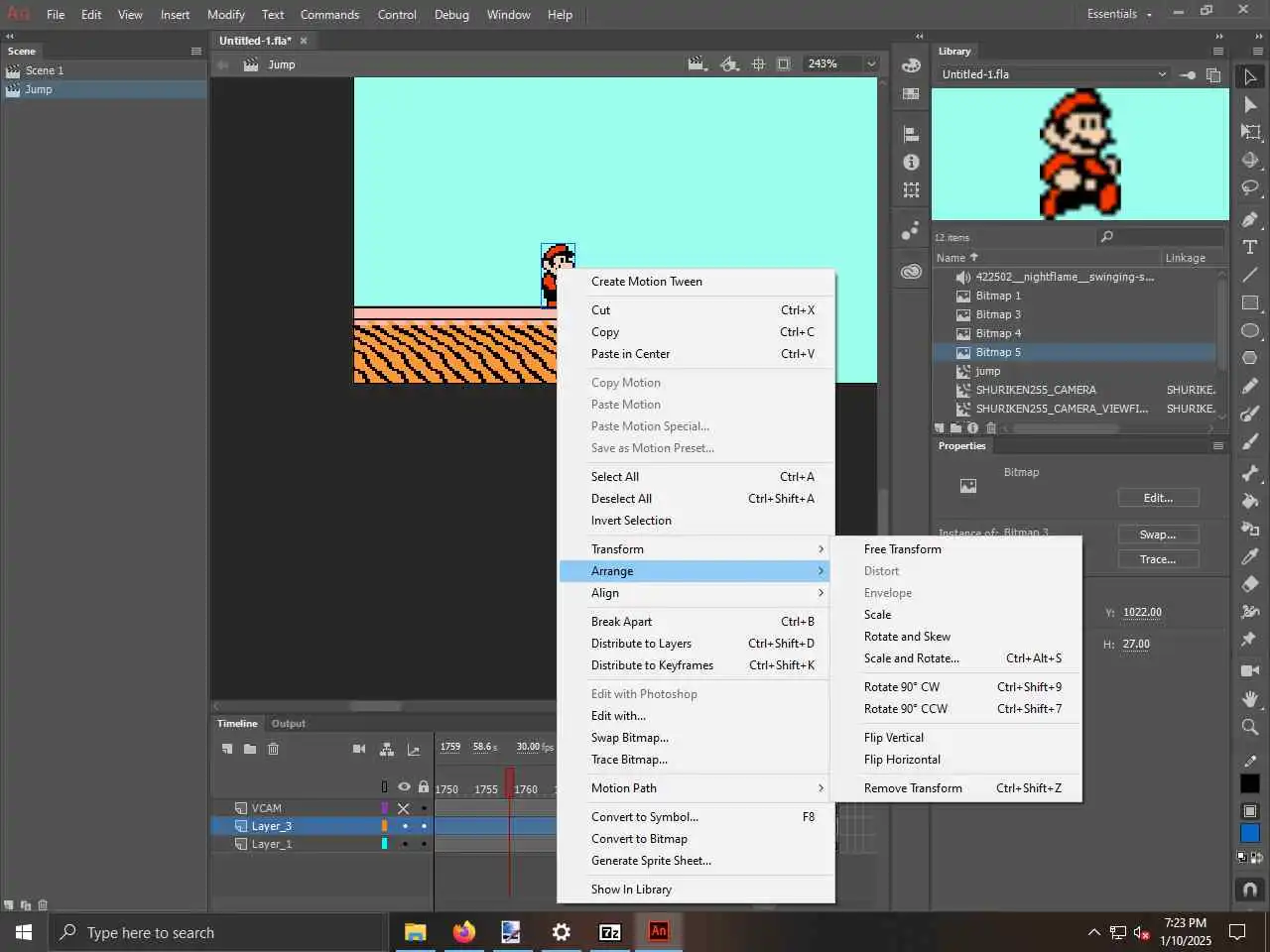Screen dimensions: 1270x952
Task: Select the Text tool
Action: pos(1250,247)
